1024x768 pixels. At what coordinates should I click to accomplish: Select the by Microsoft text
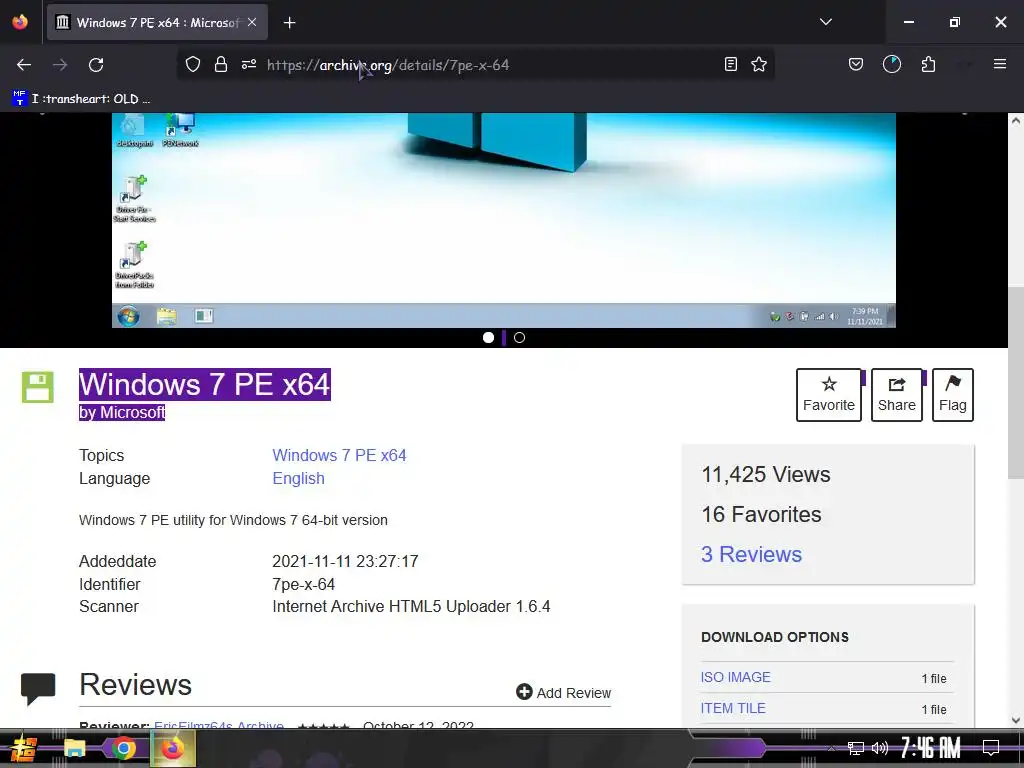(122, 412)
